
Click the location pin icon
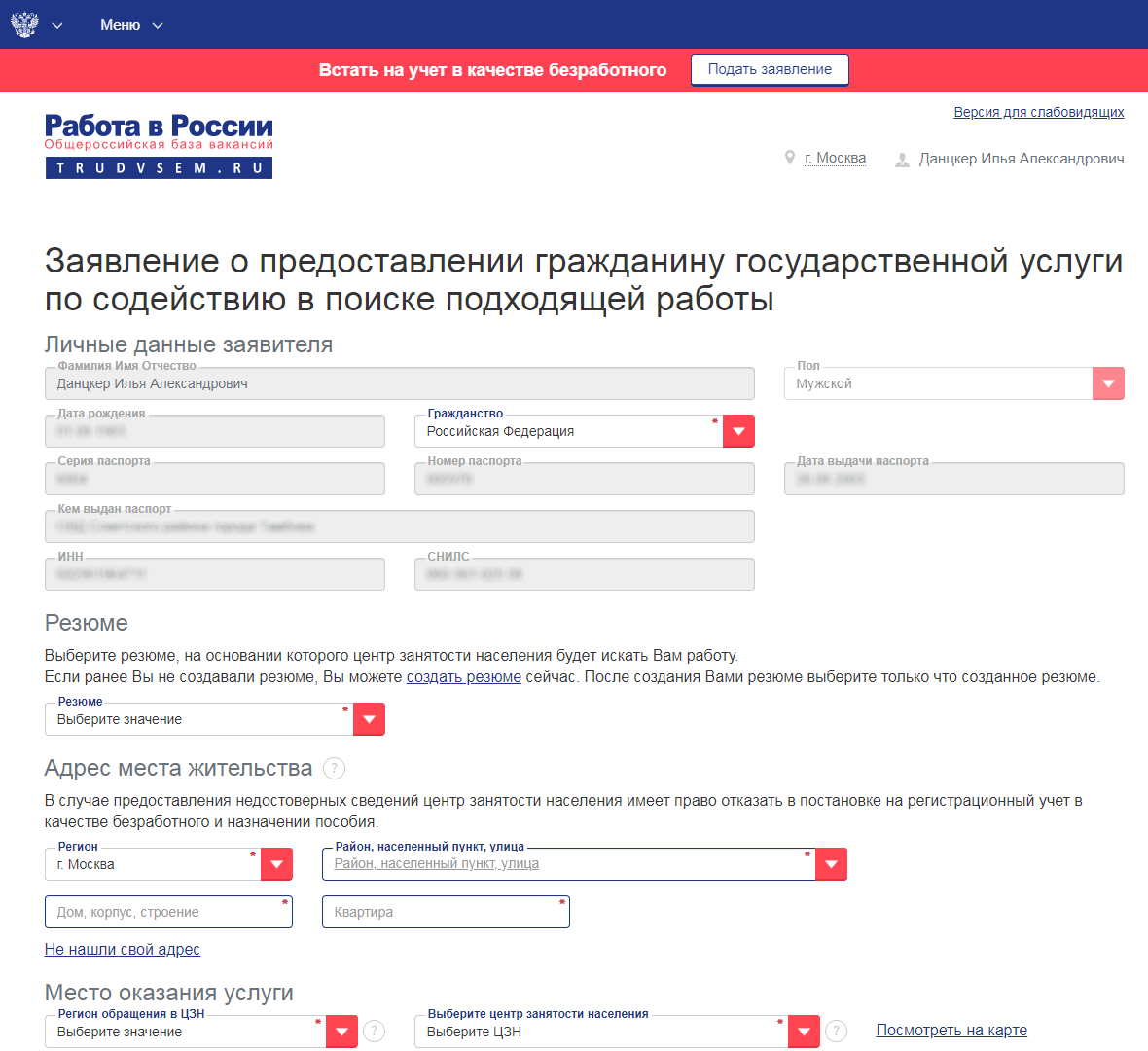[x=789, y=158]
